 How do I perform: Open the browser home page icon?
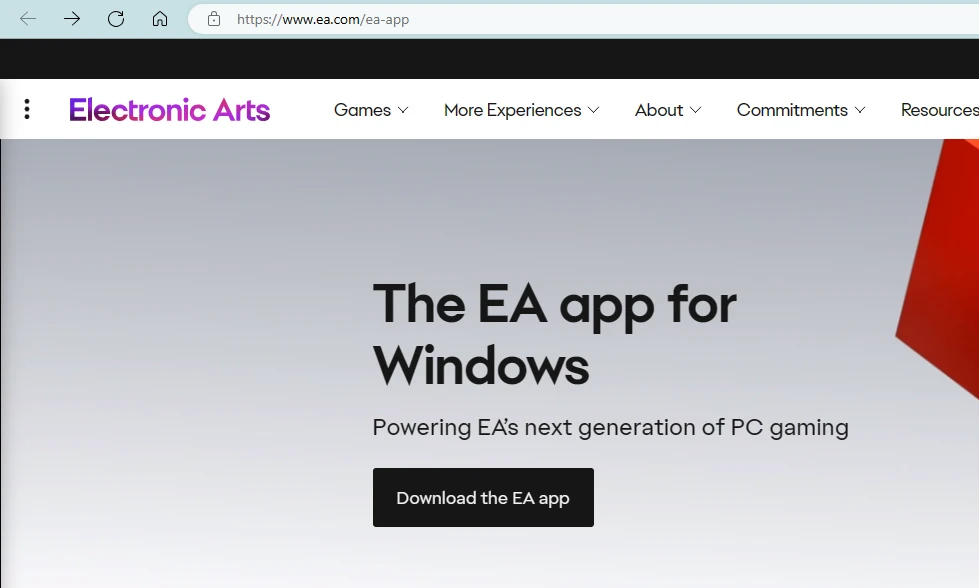160,19
